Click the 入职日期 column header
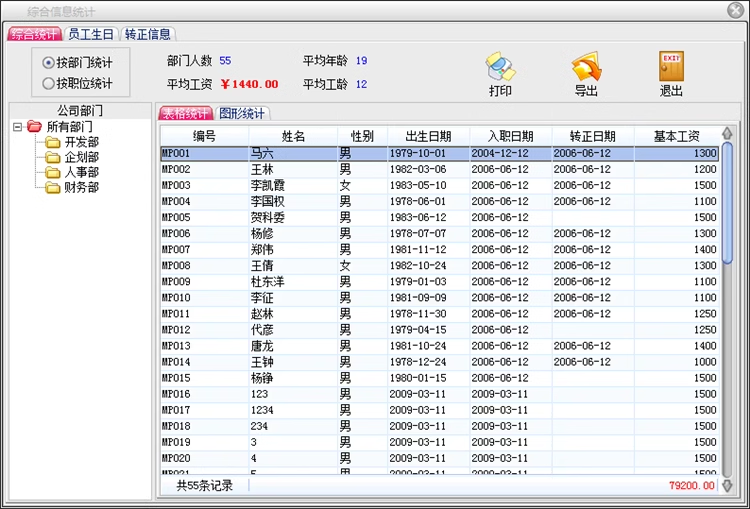 (x=510, y=137)
